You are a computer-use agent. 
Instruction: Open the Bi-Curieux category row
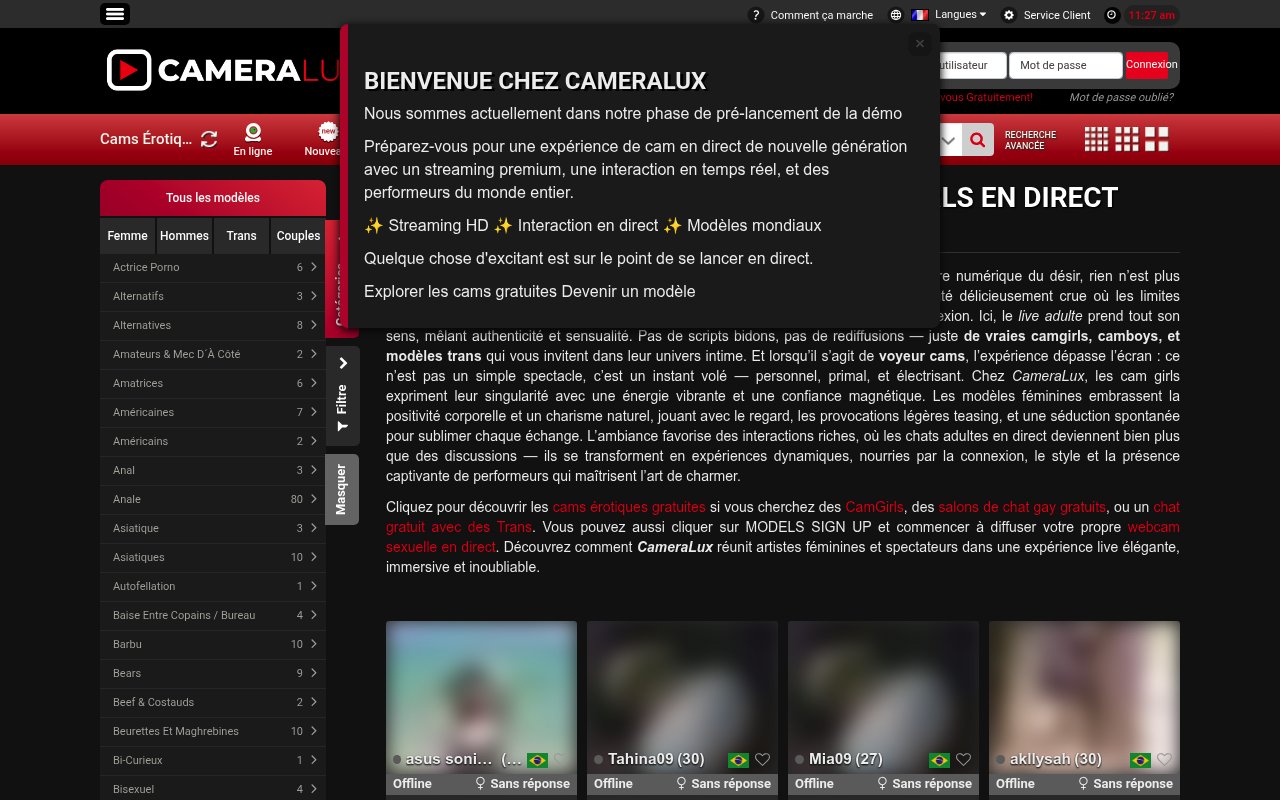(213, 761)
